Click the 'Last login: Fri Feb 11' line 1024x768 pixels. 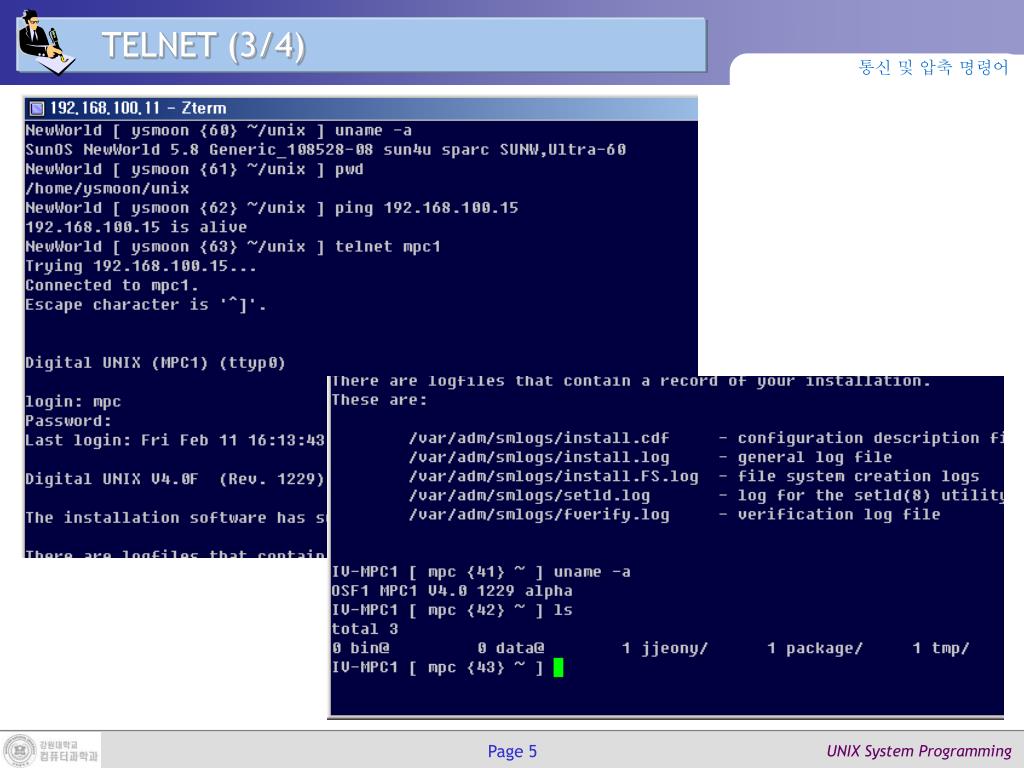tap(175, 440)
